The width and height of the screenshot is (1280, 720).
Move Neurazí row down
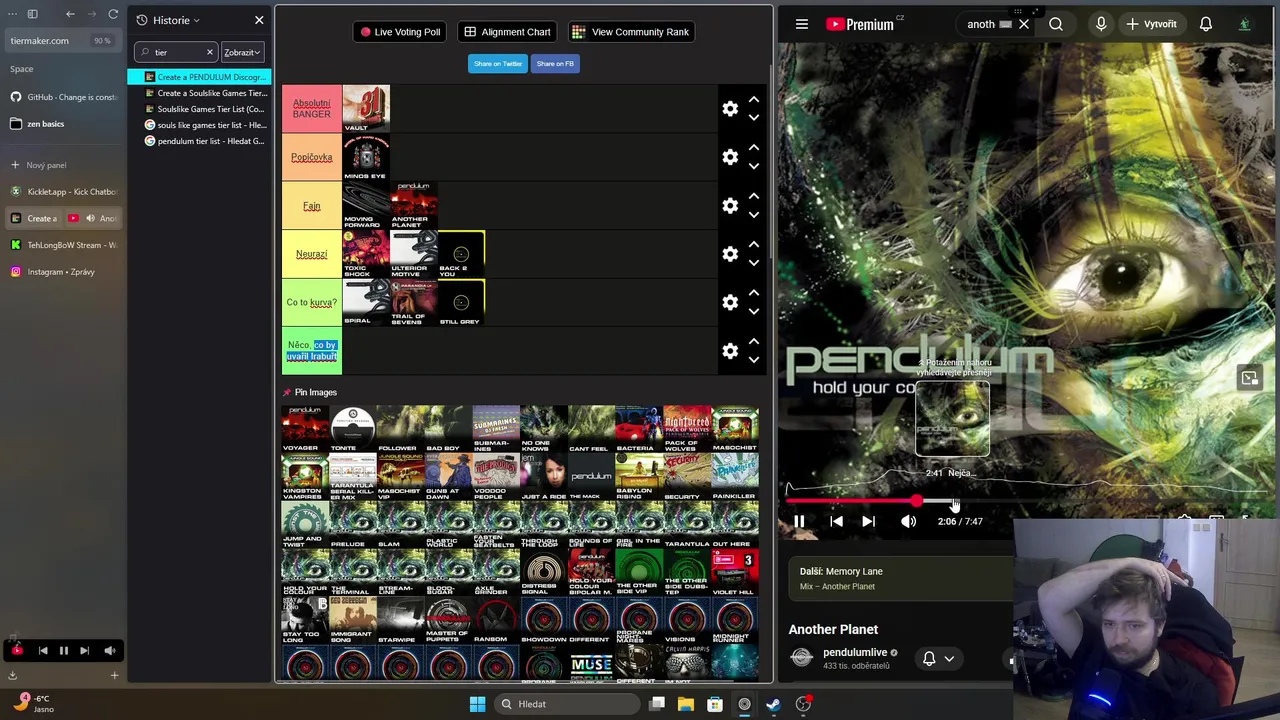pyautogui.click(x=754, y=263)
